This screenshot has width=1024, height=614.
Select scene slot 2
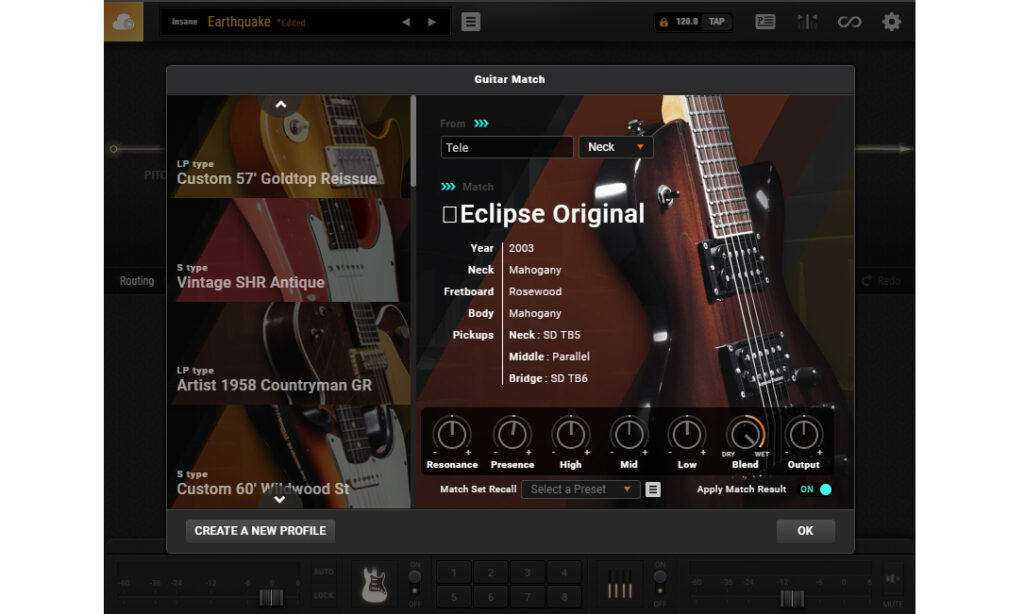point(490,572)
